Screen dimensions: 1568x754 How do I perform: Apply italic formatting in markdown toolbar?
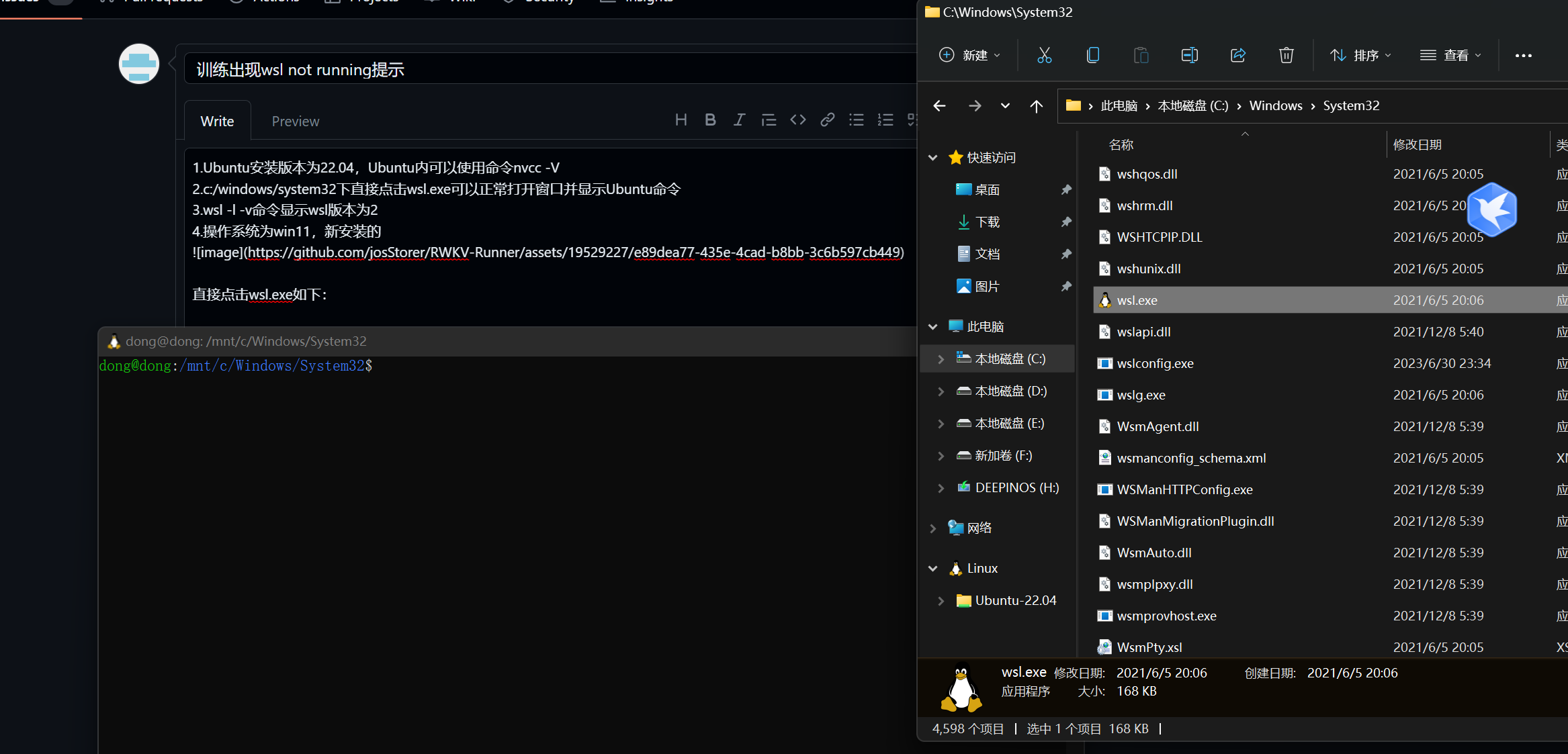pos(739,120)
